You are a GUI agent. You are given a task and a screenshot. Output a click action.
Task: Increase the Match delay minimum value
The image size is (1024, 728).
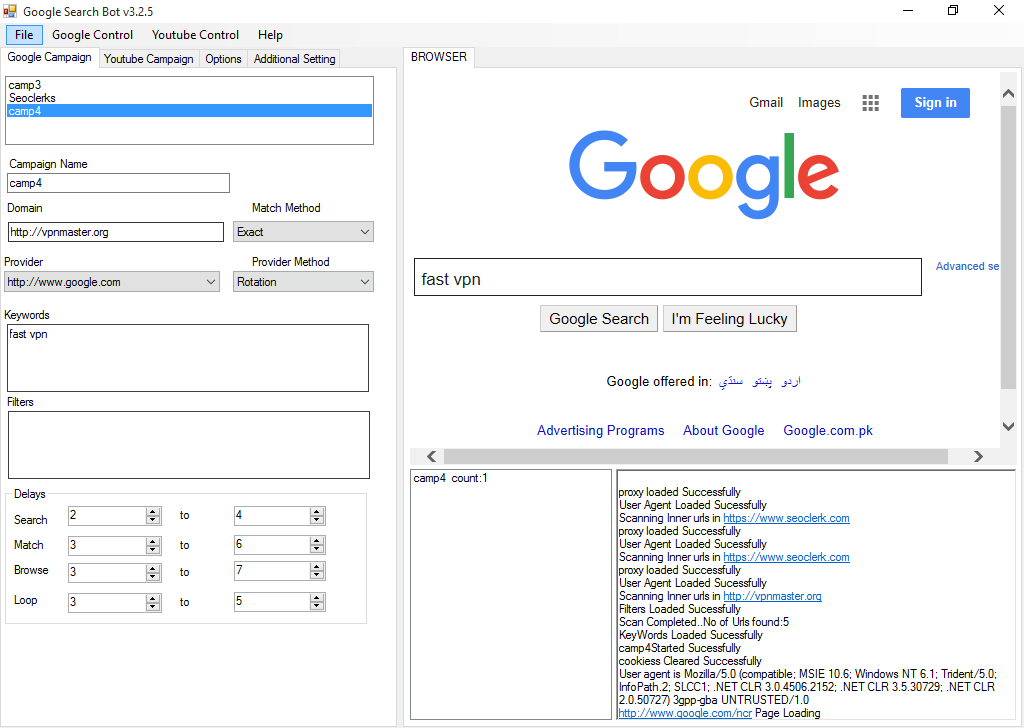pyautogui.click(x=153, y=541)
